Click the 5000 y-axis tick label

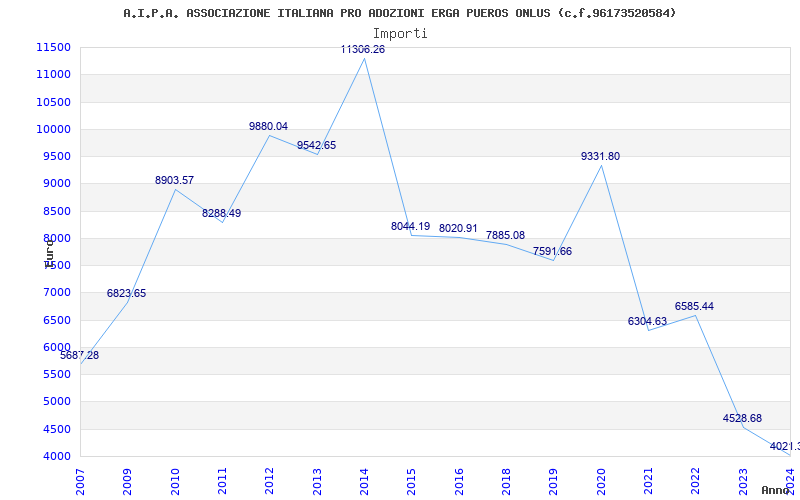(x=56, y=402)
